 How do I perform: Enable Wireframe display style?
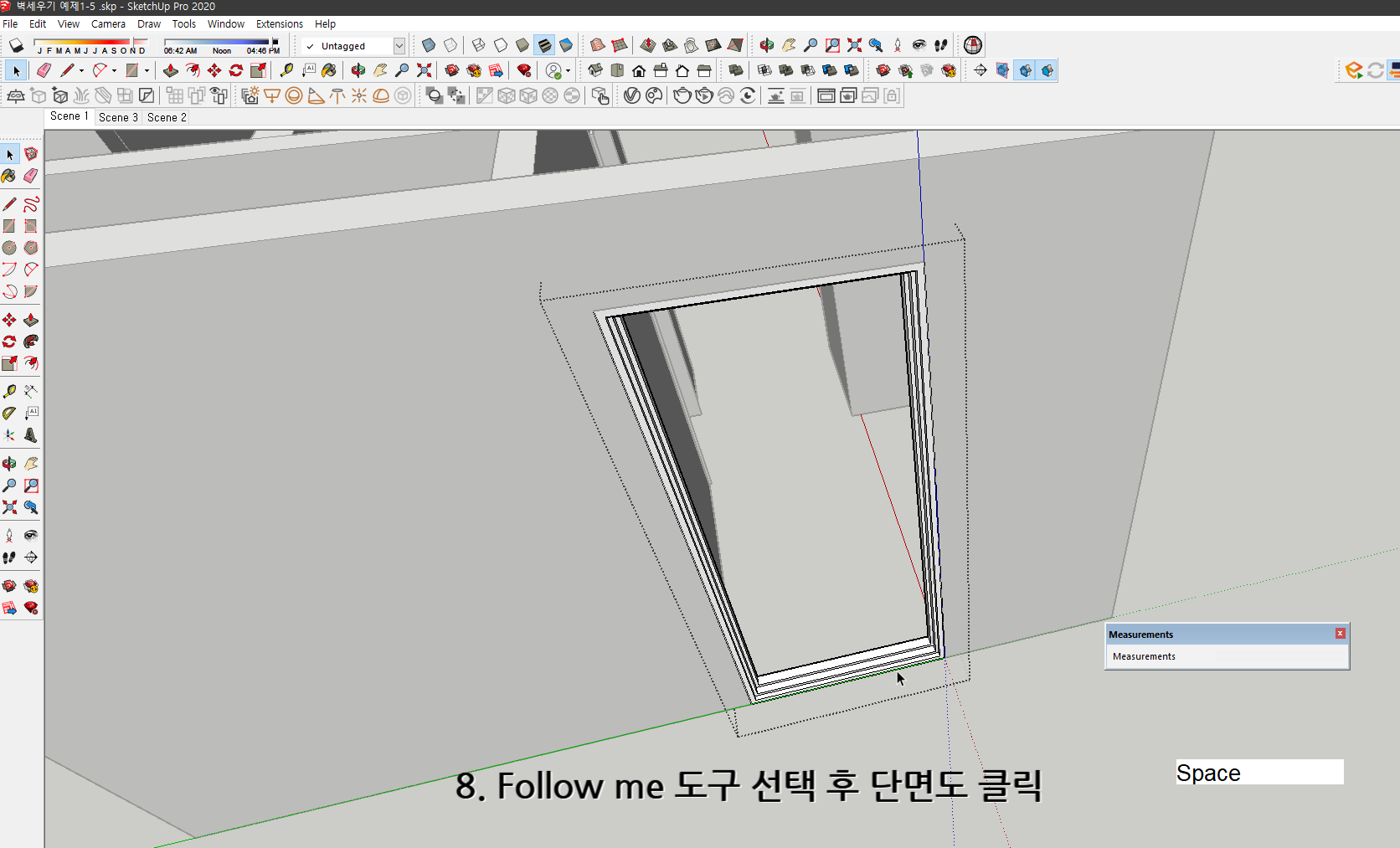coord(476,45)
